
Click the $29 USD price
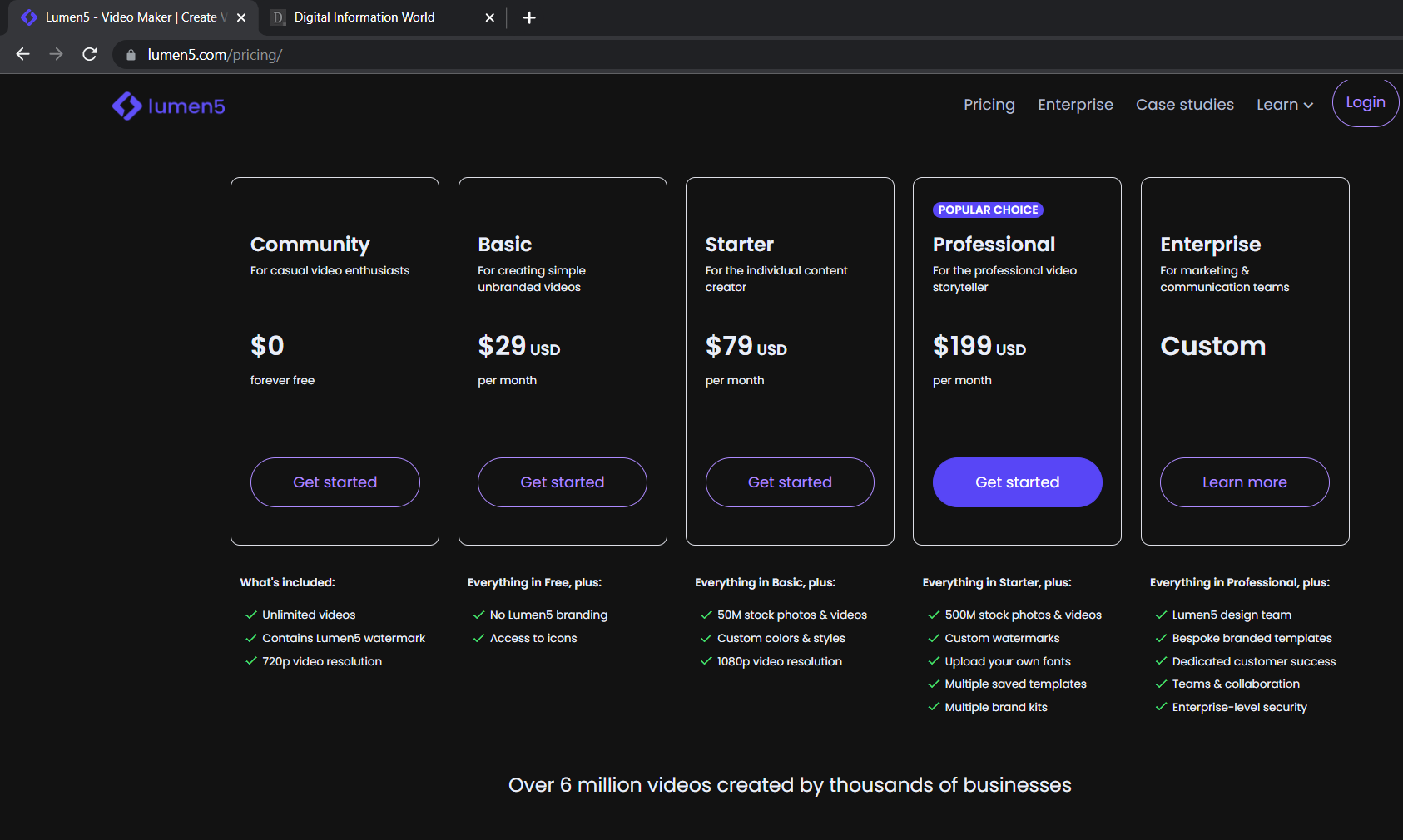pos(519,346)
